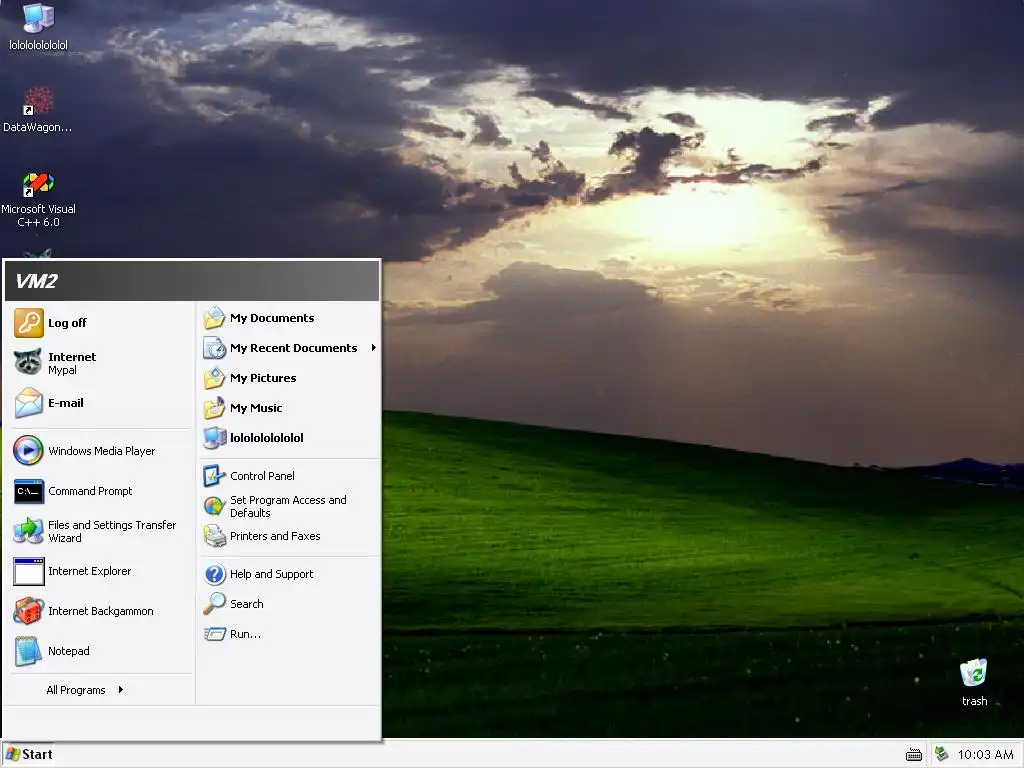The image size is (1024, 768).
Task: Select Search label in Start menu
Action: (246, 604)
